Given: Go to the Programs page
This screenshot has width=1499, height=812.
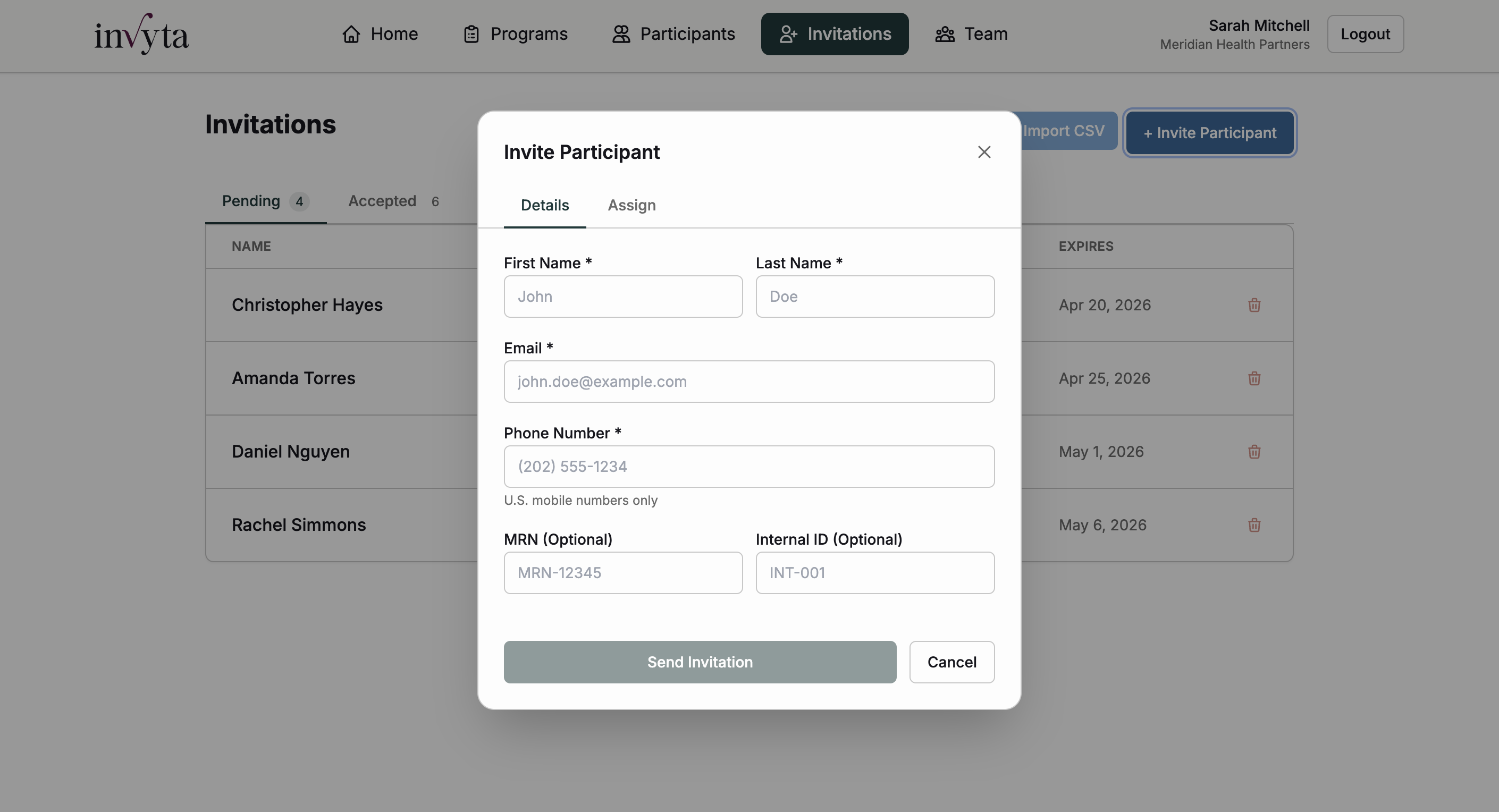Looking at the screenshot, I should coord(516,33).
